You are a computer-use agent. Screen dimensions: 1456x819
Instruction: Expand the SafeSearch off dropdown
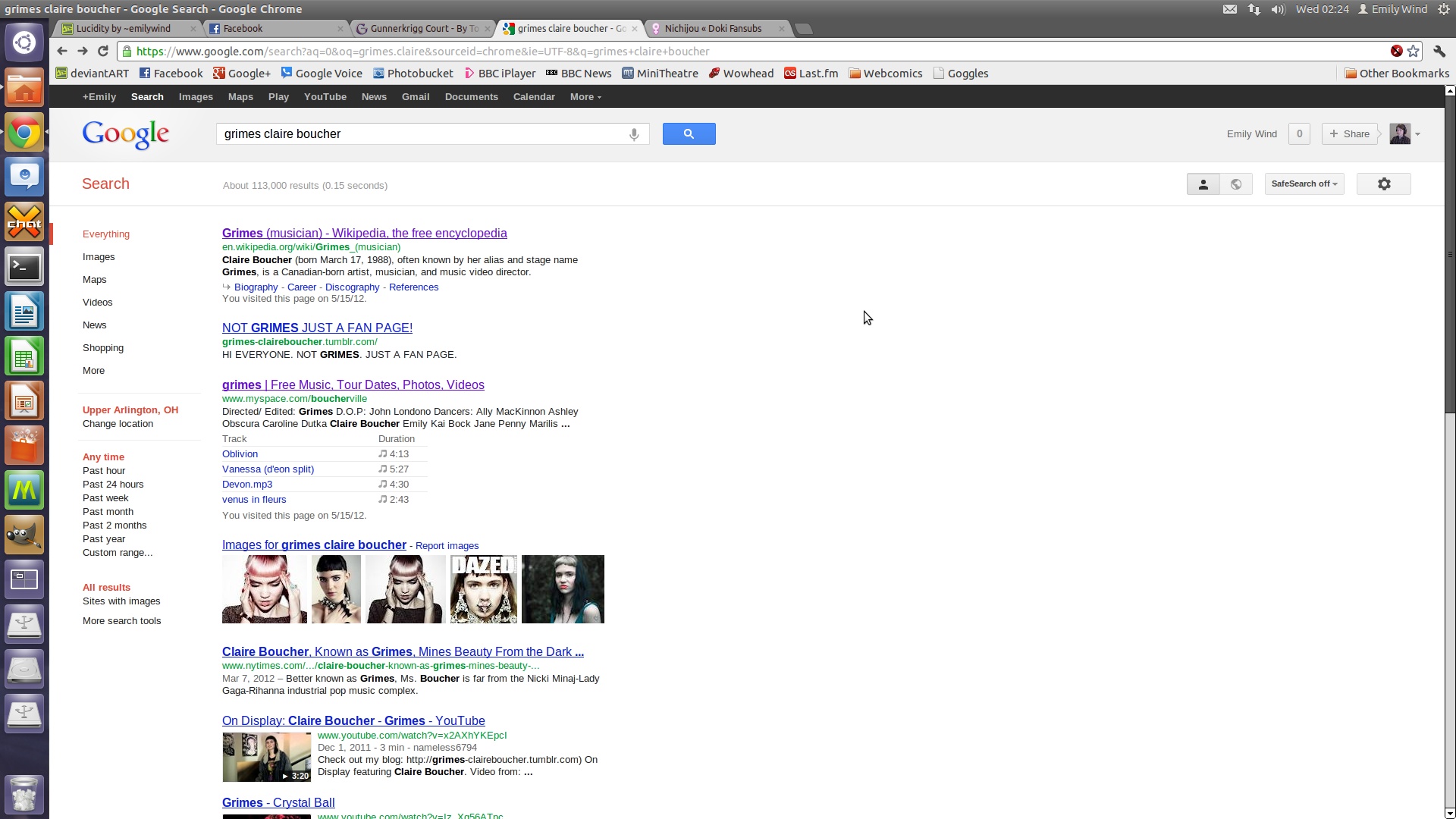click(x=1304, y=184)
